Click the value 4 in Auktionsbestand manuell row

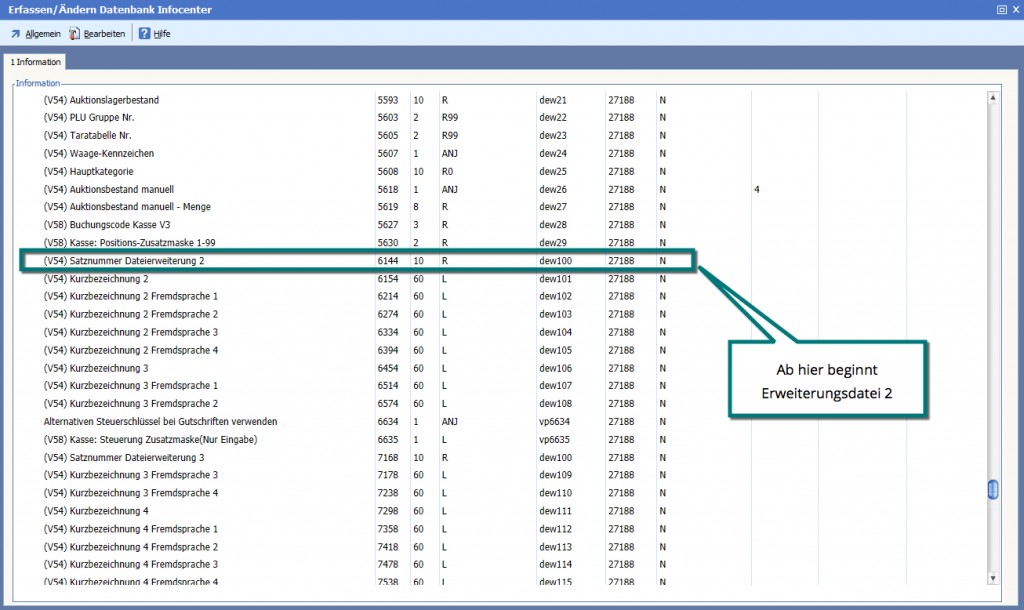[x=757, y=189]
